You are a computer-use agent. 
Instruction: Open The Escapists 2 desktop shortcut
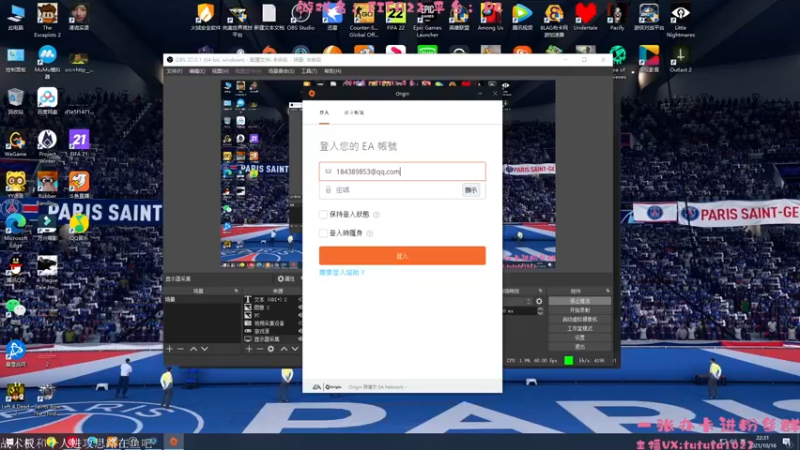point(47,19)
